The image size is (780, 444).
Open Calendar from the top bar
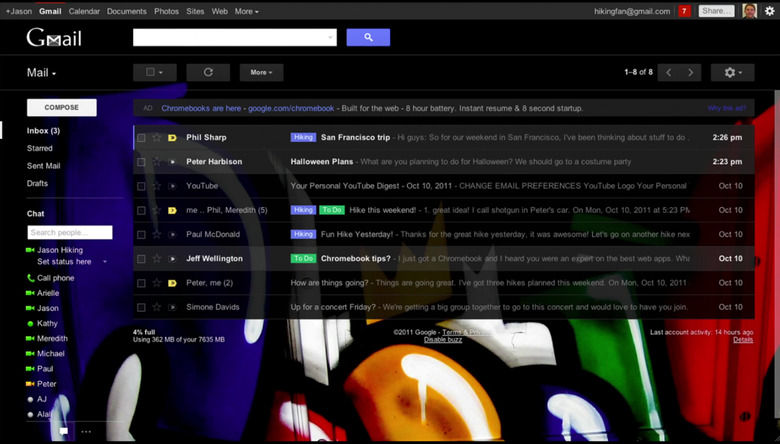pyautogui.click(x=84, y=11)
